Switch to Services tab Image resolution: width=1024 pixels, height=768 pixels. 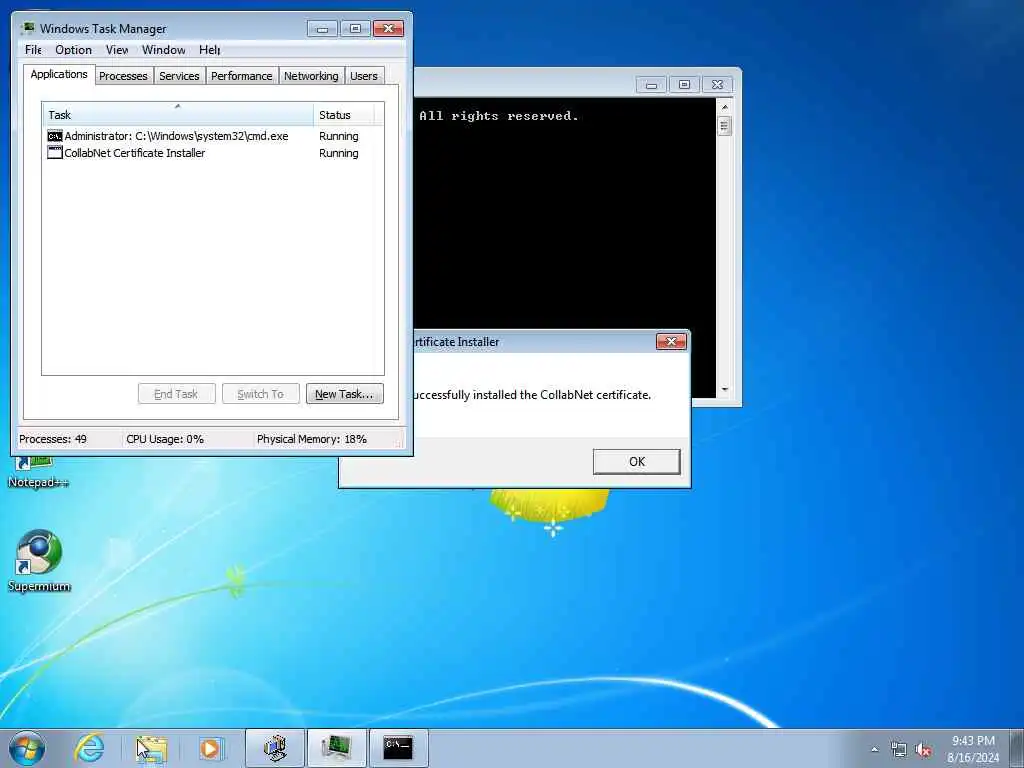point(180,76)
